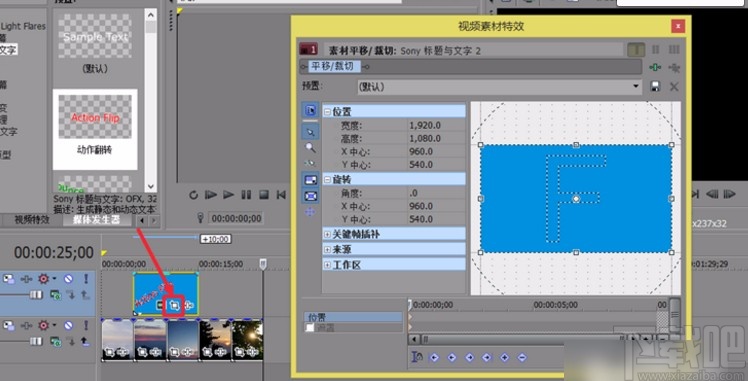Click the left tab-scroll arrow beside 媒体发生器
Screen dimensions: 748x381
coord(142,220)
